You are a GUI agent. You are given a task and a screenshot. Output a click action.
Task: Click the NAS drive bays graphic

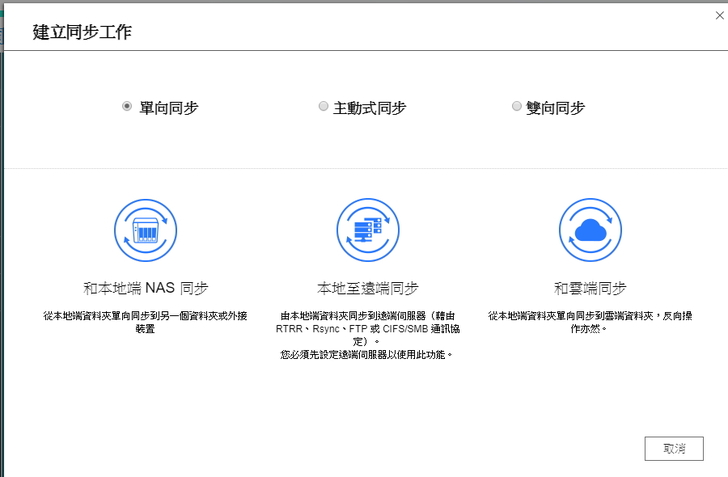coord(146,232)
